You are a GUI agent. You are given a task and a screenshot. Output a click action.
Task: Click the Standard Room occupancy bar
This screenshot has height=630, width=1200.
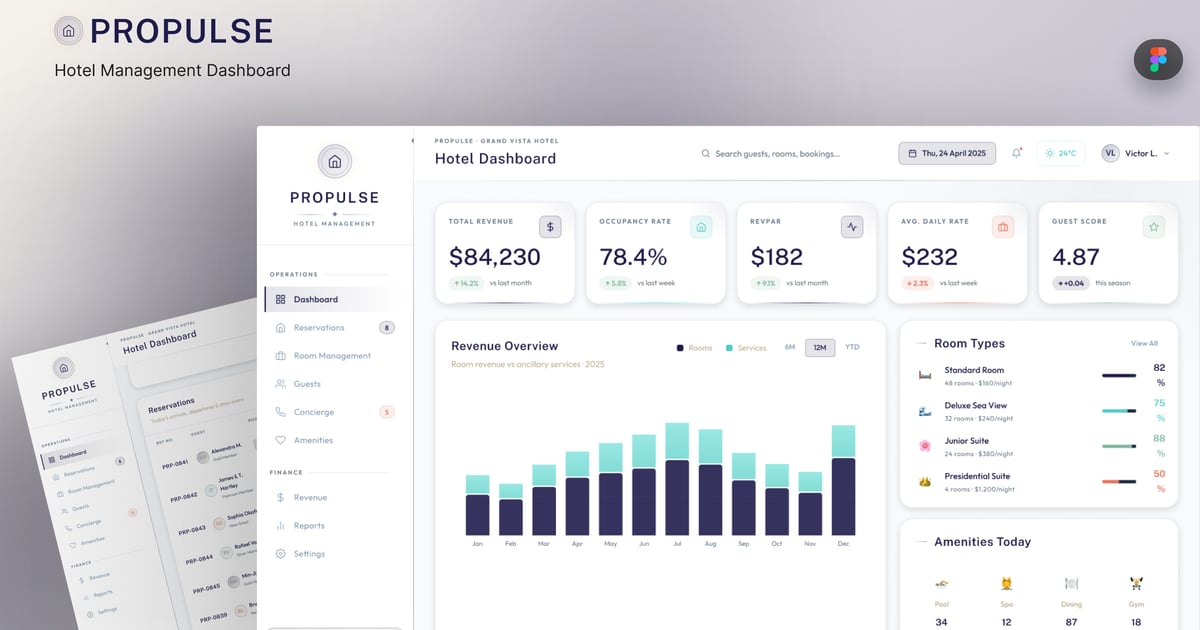pos(1119,376)
